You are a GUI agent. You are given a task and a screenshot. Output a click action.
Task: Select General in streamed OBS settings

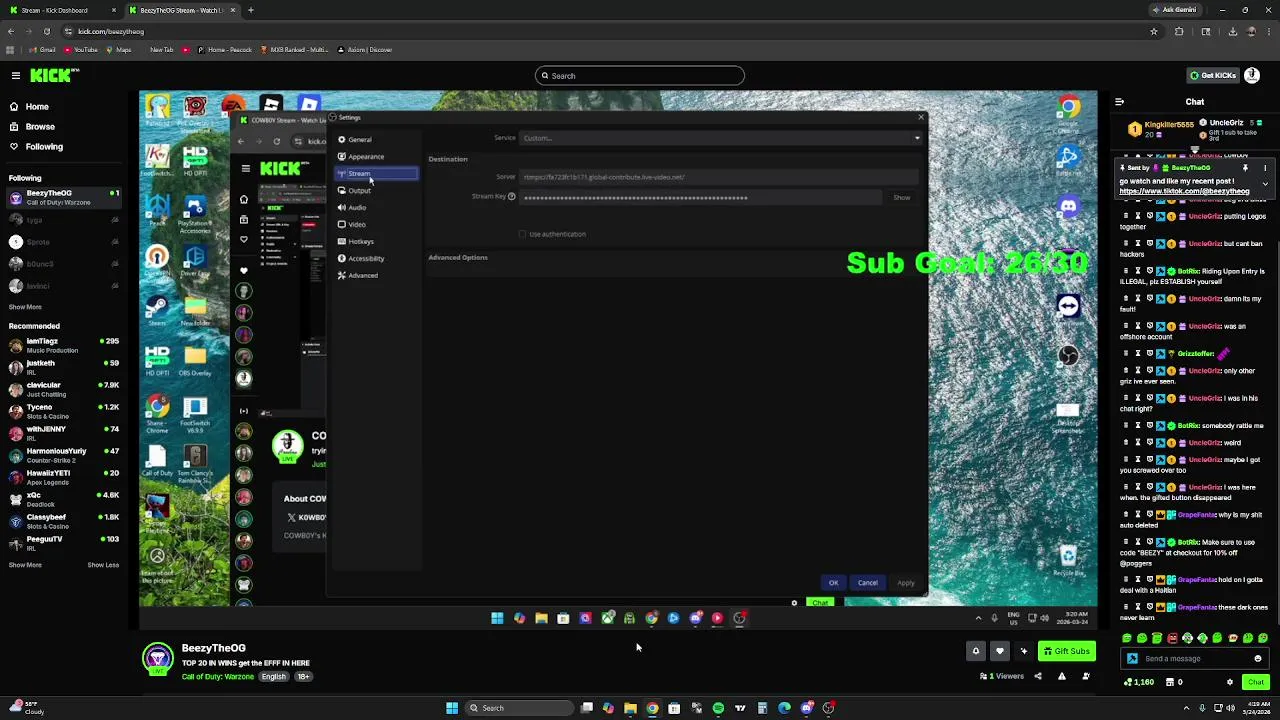tap(376, 140)
